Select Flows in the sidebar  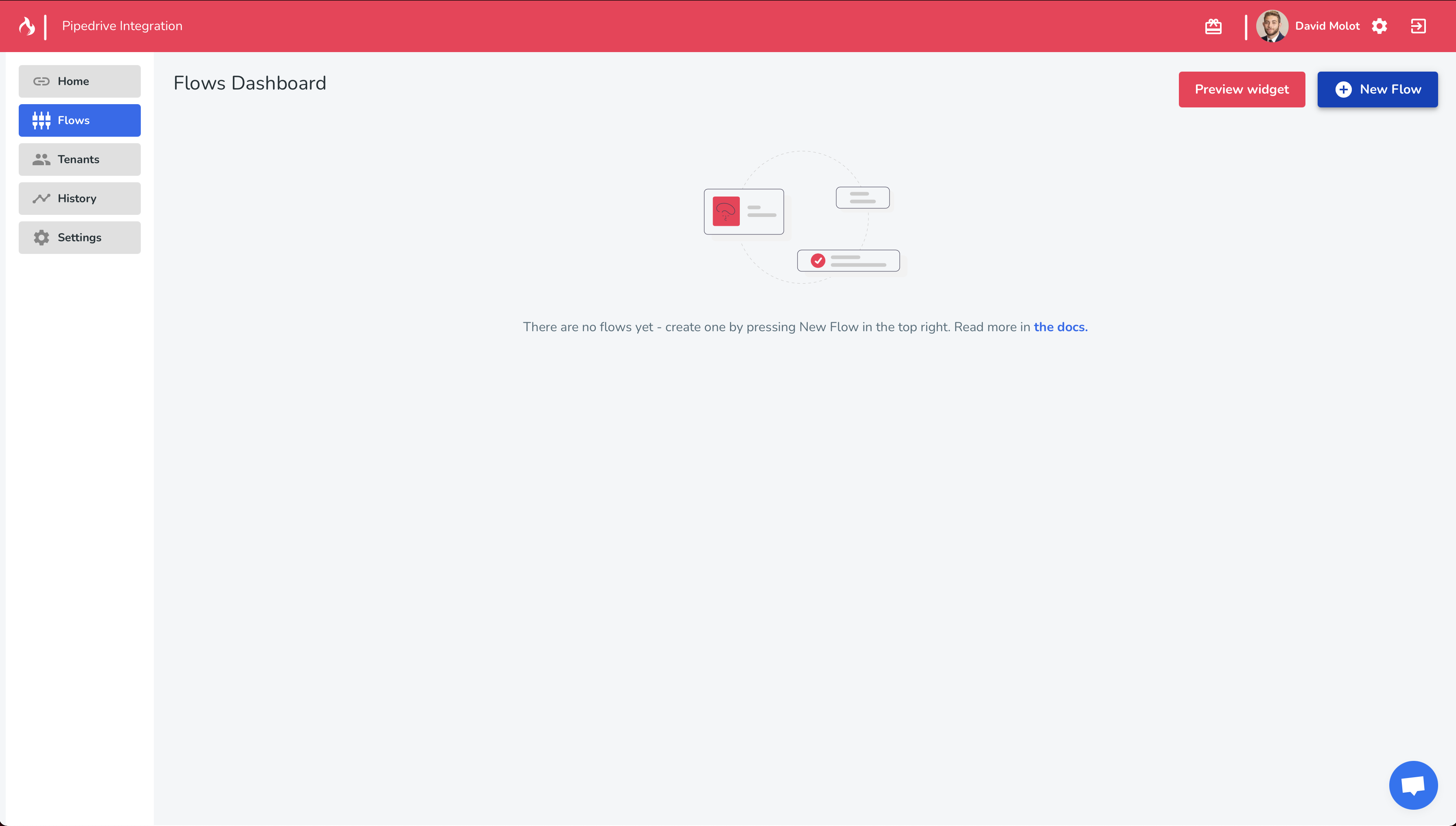79,120
